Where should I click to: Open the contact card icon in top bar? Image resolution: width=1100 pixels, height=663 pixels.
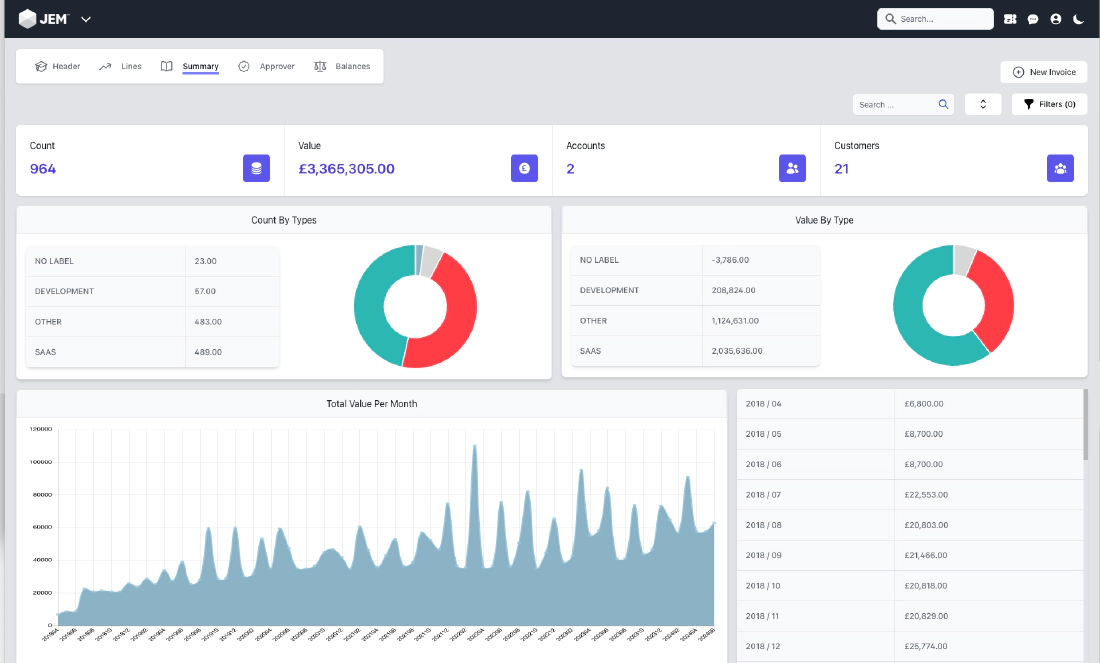coord(1010,19)
